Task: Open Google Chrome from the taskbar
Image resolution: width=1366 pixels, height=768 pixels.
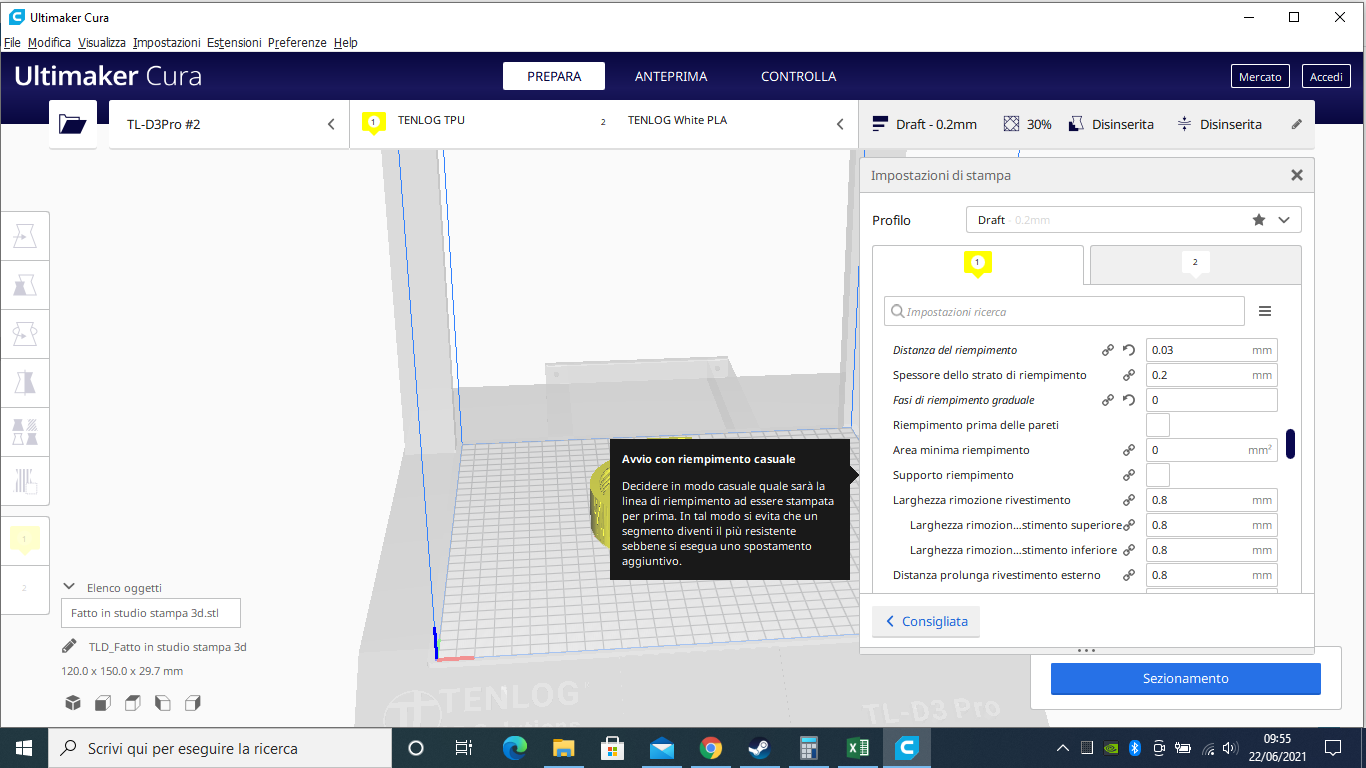Action: tap(711, 748)
